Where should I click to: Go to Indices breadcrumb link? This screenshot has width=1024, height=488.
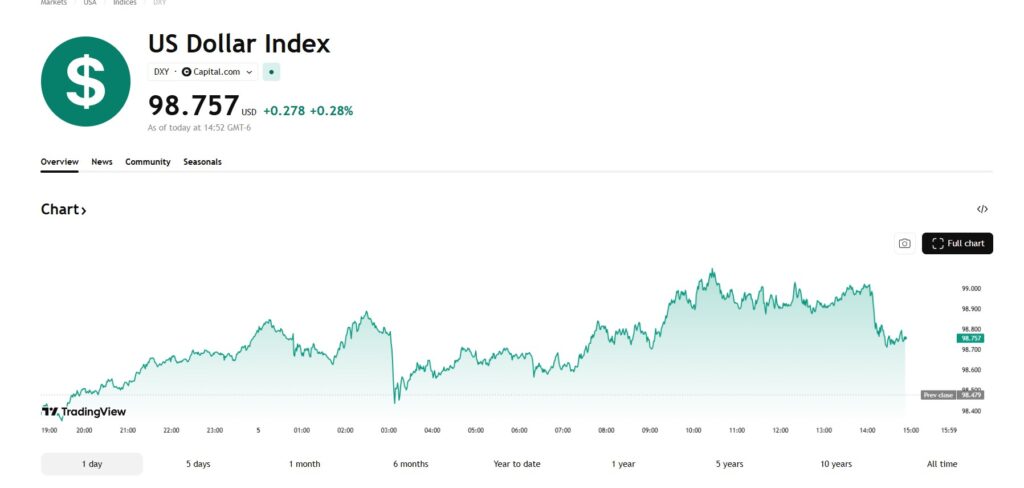(124, 3)
